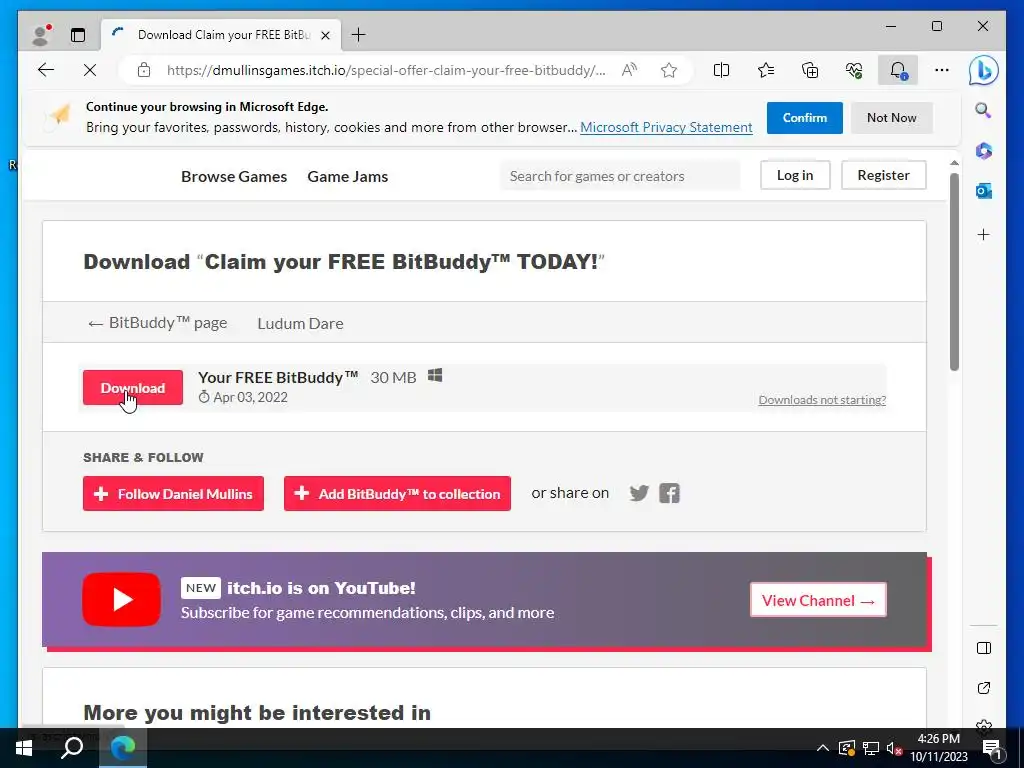Image resolution: width=1024 pixels, height=768 pixels.
Task: Share on Facebook icon
Action: pos(669,493)
